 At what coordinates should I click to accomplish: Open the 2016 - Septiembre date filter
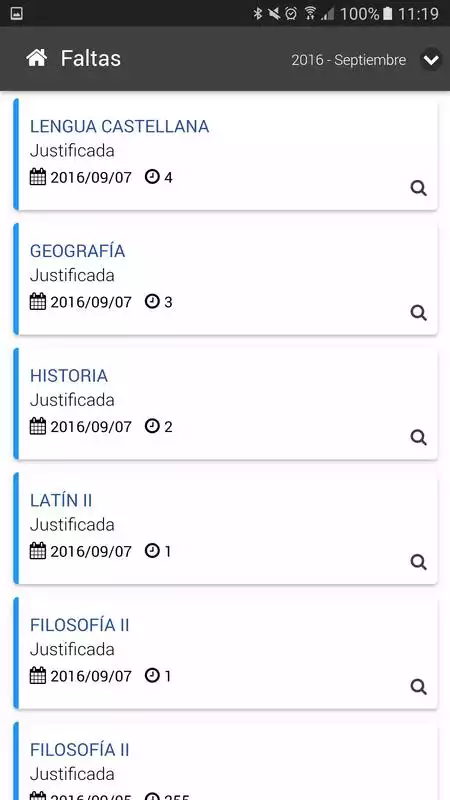tap(348, 60)
